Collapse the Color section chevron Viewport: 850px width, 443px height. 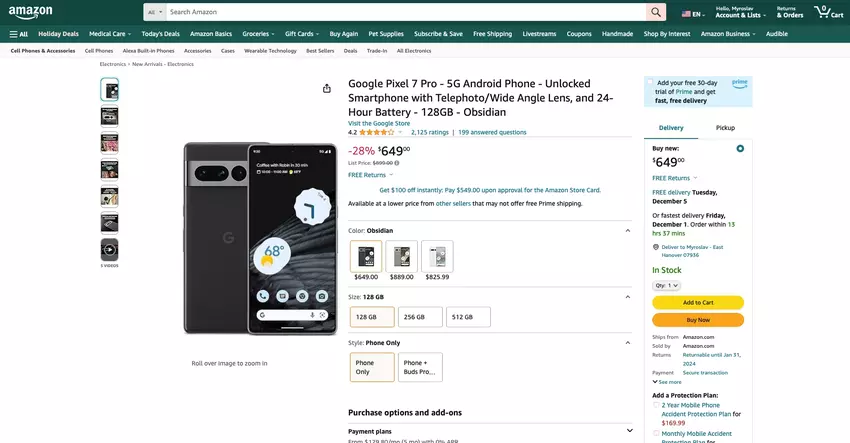pos(628,230)
